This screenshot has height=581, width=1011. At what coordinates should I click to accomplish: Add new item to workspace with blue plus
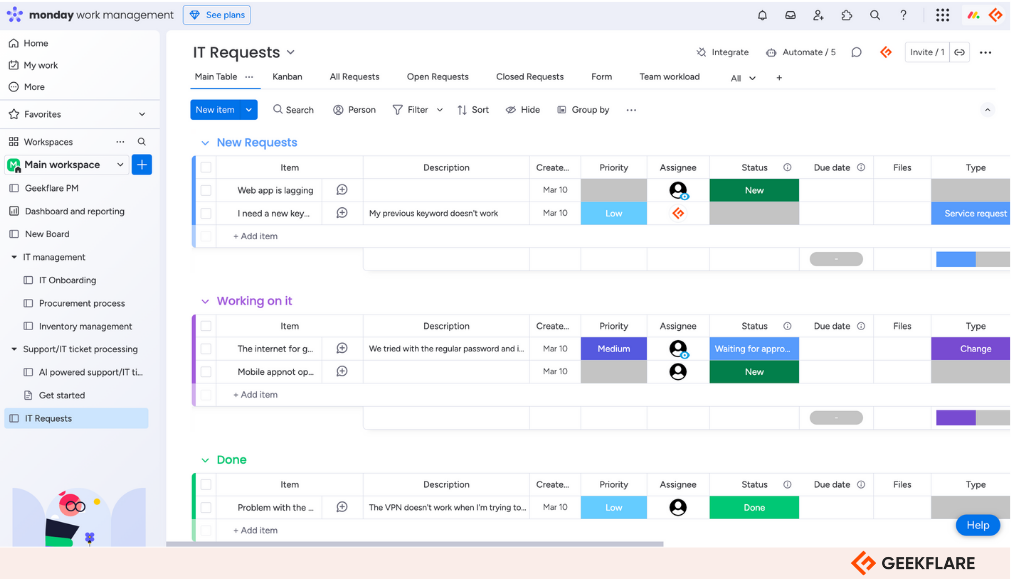142,164
